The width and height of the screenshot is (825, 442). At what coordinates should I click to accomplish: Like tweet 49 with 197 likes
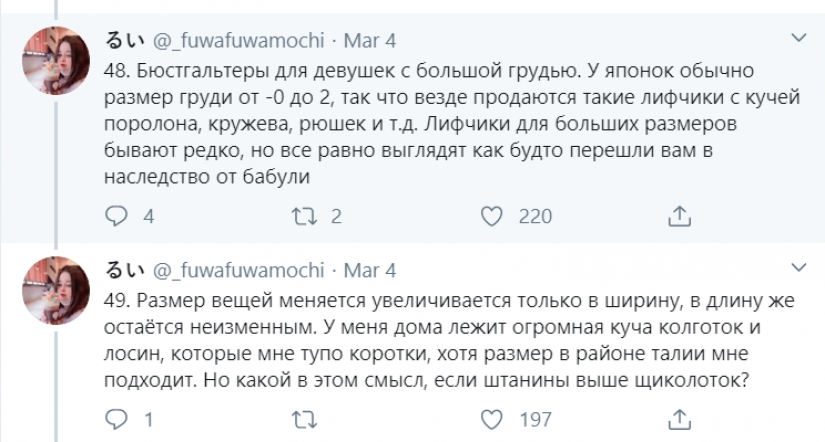pos(491,416)
